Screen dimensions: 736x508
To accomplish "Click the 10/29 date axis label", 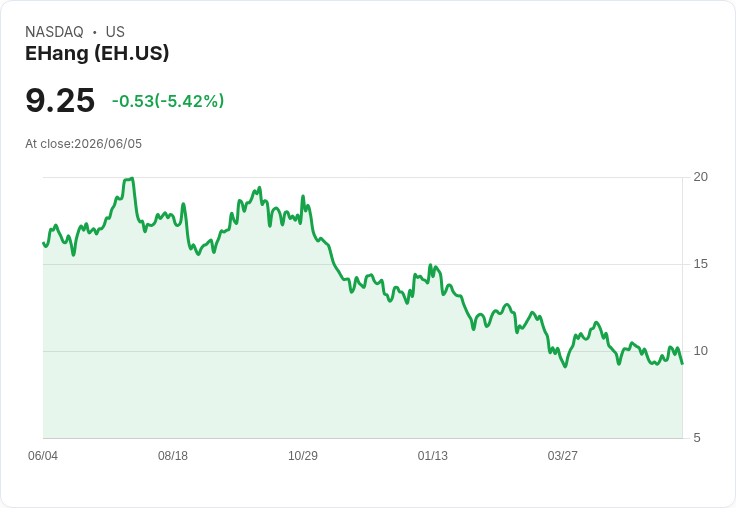I will click(303, 455).
